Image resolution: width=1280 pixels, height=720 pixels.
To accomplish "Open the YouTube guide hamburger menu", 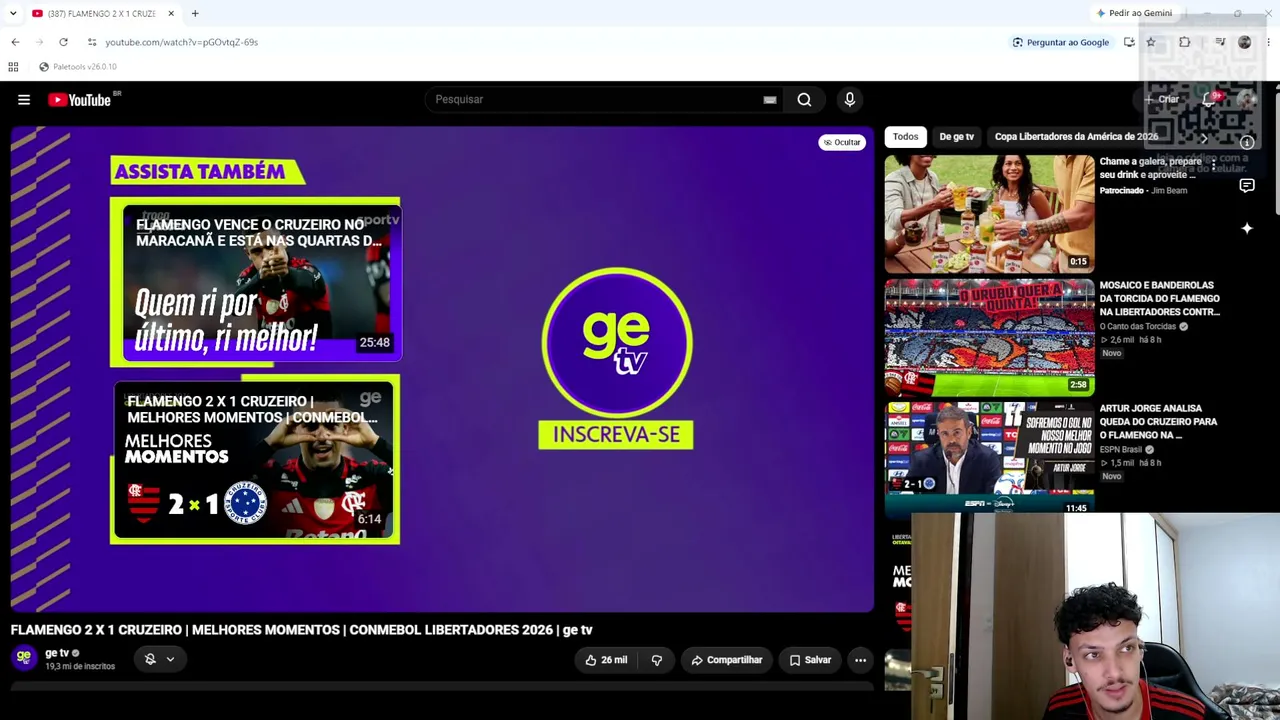I will coord(24,100).
